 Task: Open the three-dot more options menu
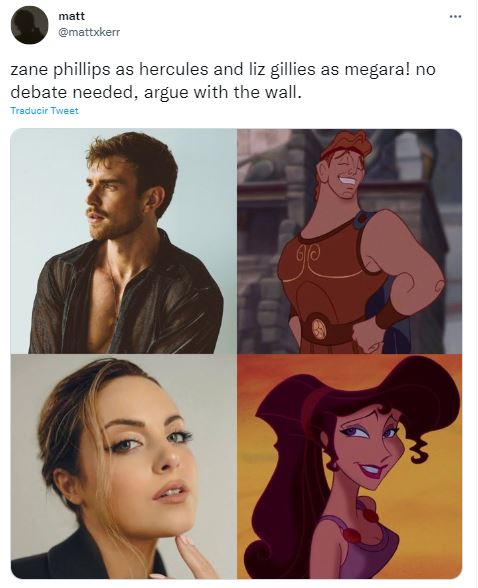(455, 16)
